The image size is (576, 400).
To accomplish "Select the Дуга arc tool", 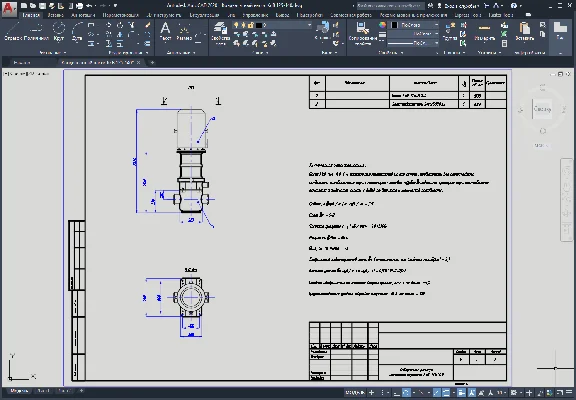I will (x=77, y=31).
